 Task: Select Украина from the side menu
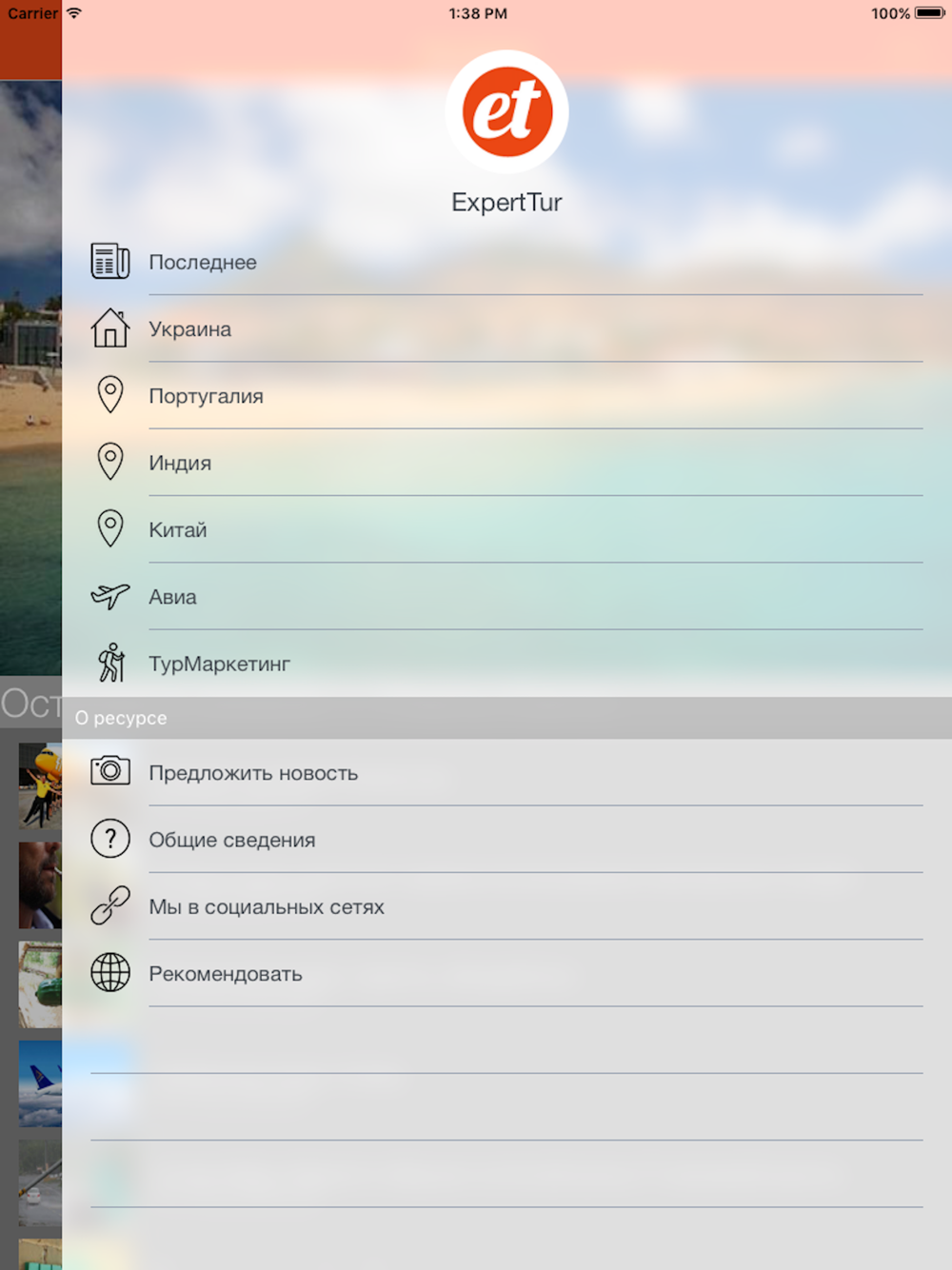click(506, 328)
